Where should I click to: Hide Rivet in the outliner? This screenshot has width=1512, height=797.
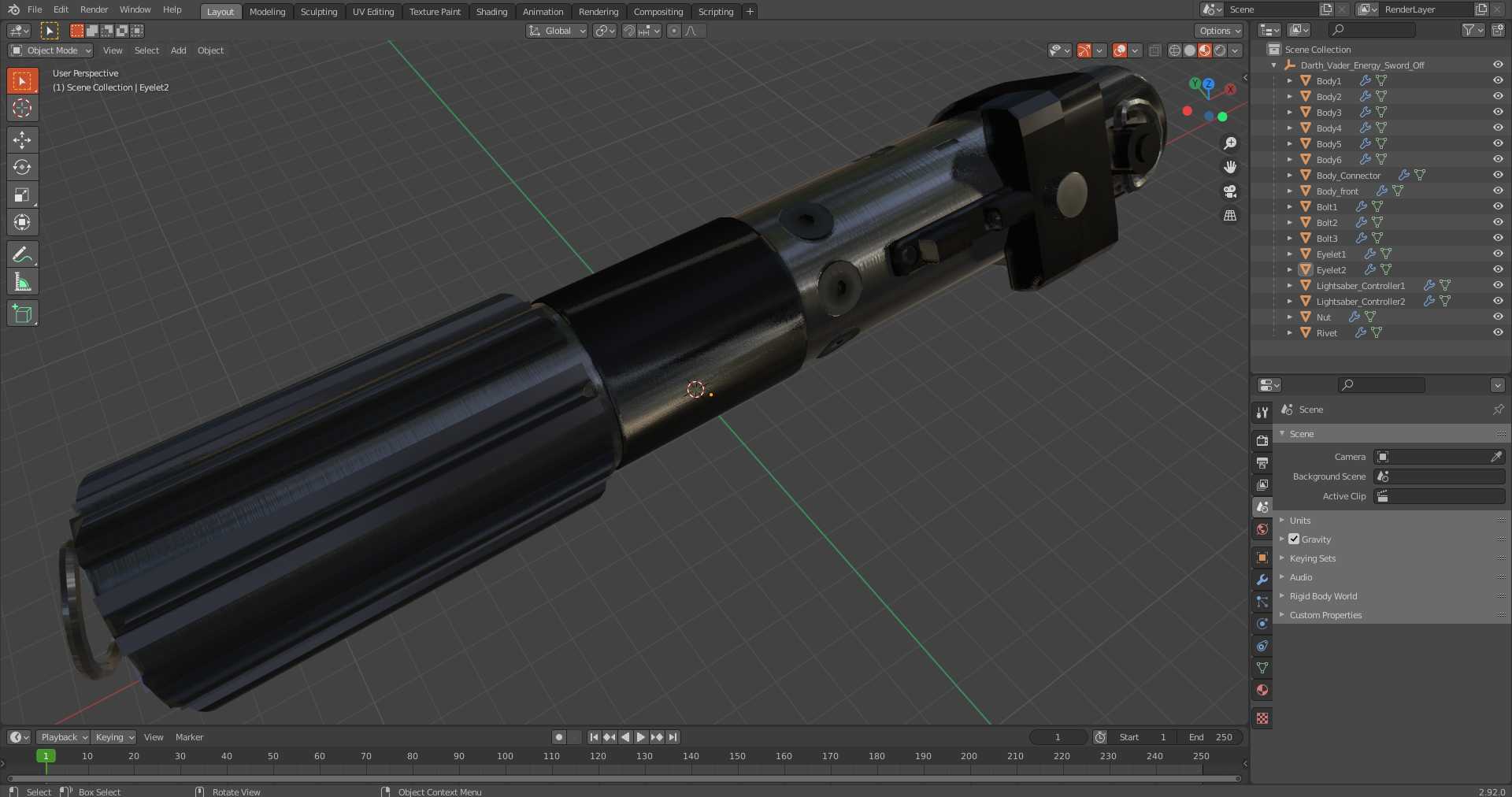pos(1498,332)
